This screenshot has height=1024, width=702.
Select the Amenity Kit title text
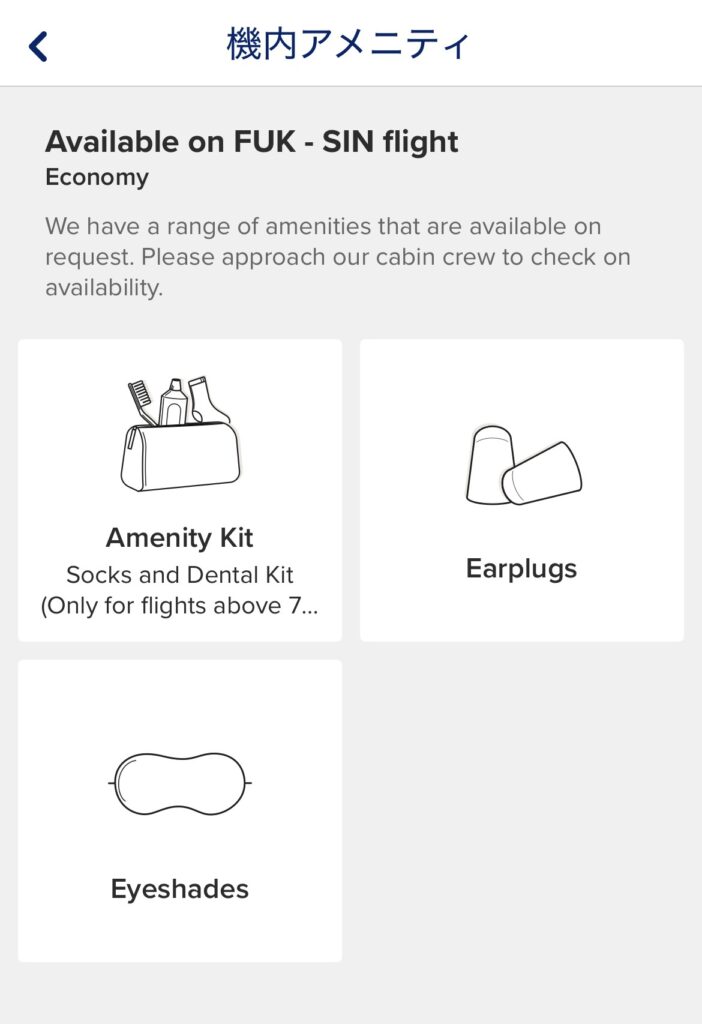[180, 538]
